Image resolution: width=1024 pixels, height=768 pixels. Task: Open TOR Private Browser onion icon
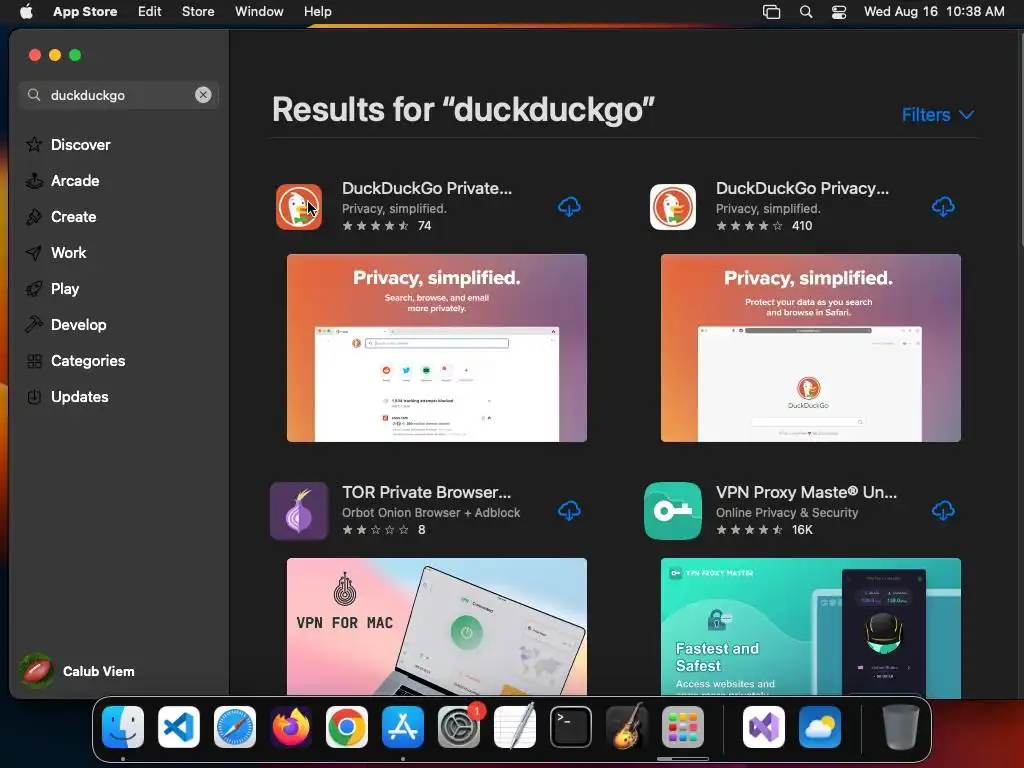point(299,511)
